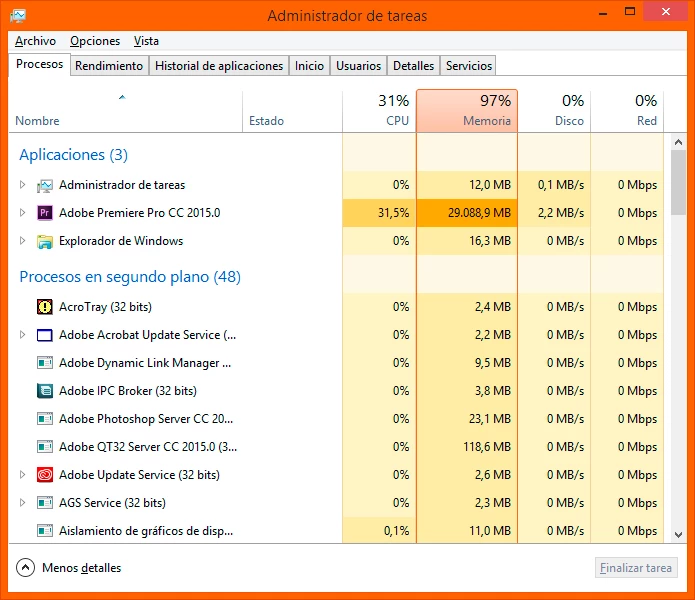Expand AGS Service (32 bits) row
The height and width of the screenshot is (600, 695).
pyautogui.click(x=23, y=503)
